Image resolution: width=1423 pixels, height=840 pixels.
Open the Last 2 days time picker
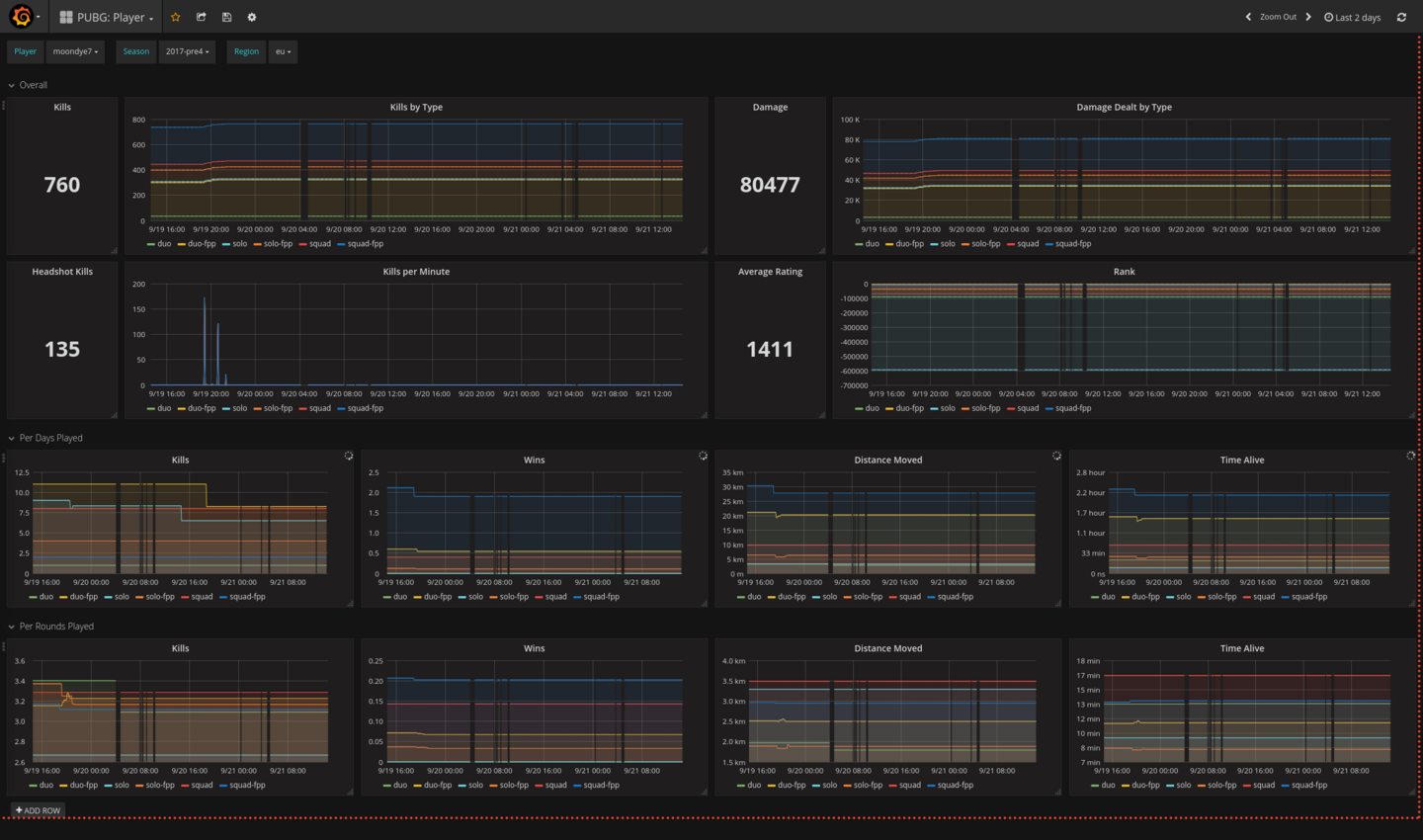[x=1352, y=17]
